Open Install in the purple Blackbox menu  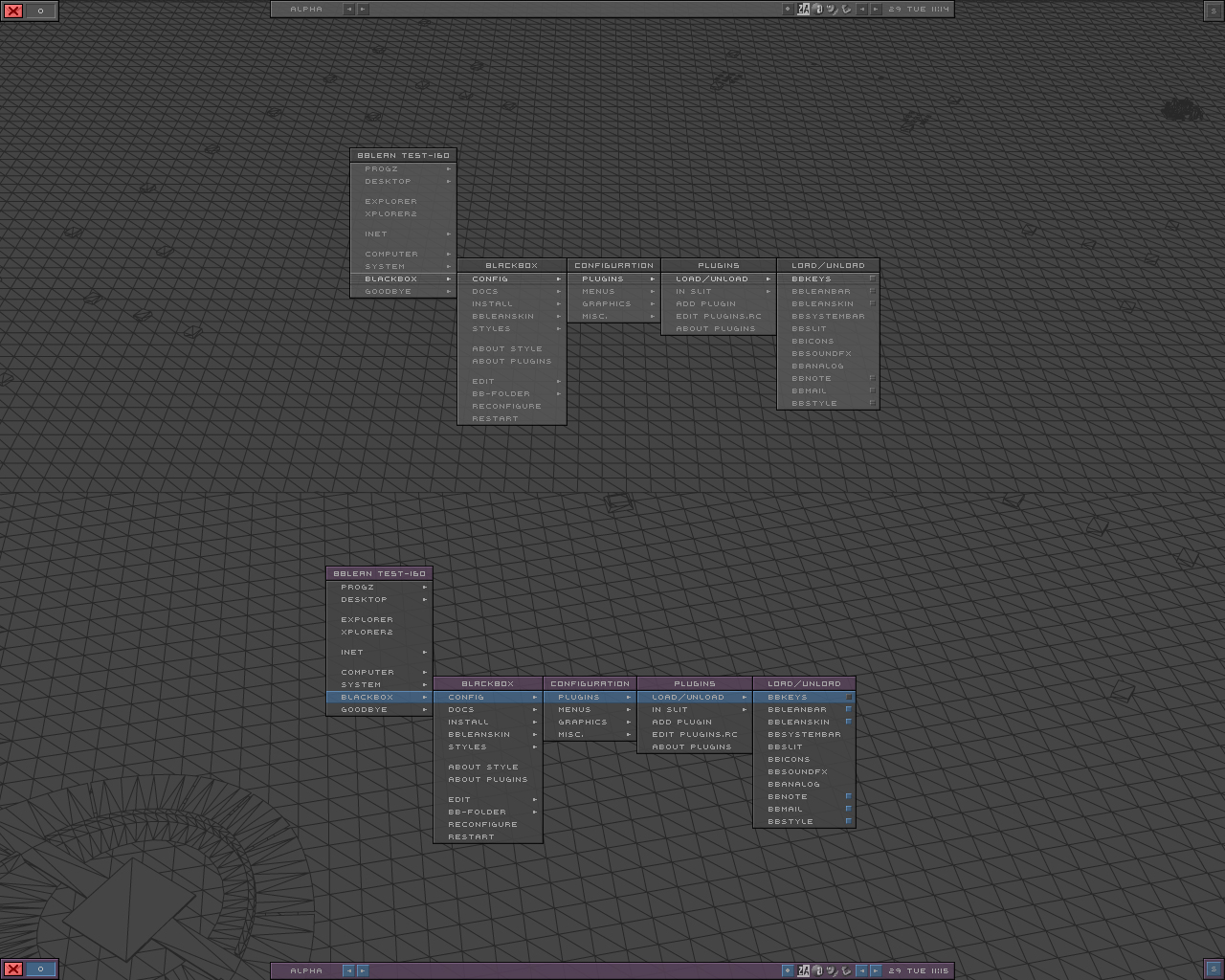[x=488, y=722]
